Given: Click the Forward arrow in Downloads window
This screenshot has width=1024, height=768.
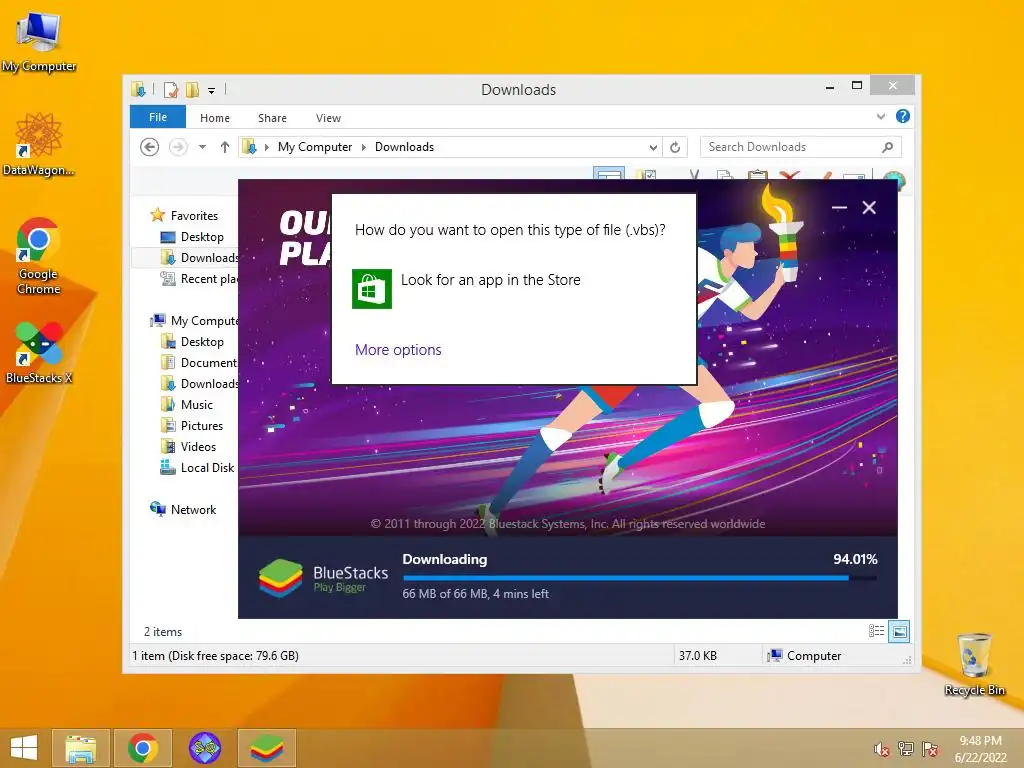Looking at the screenshot, I should tap(178, 147).
